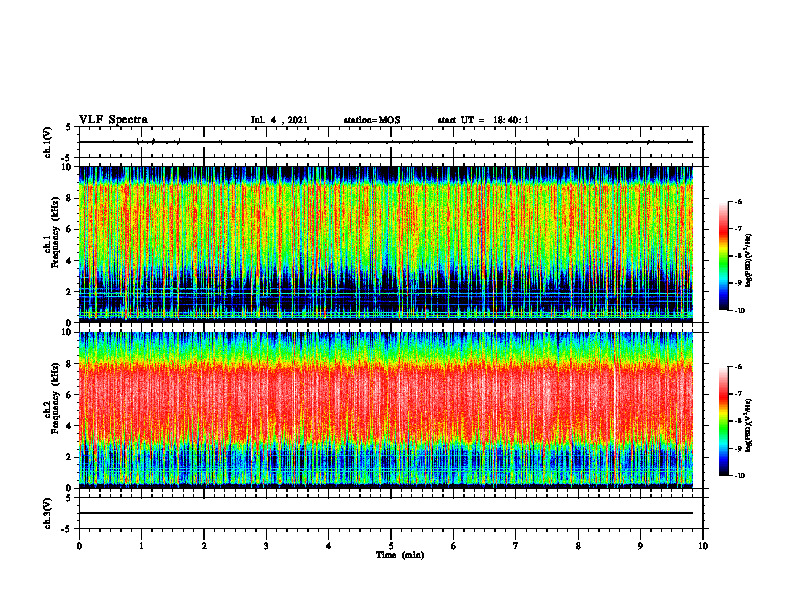Select ch.2 colorbar log(PSD) unit label

pyautogui.click(x=749, y=424)
